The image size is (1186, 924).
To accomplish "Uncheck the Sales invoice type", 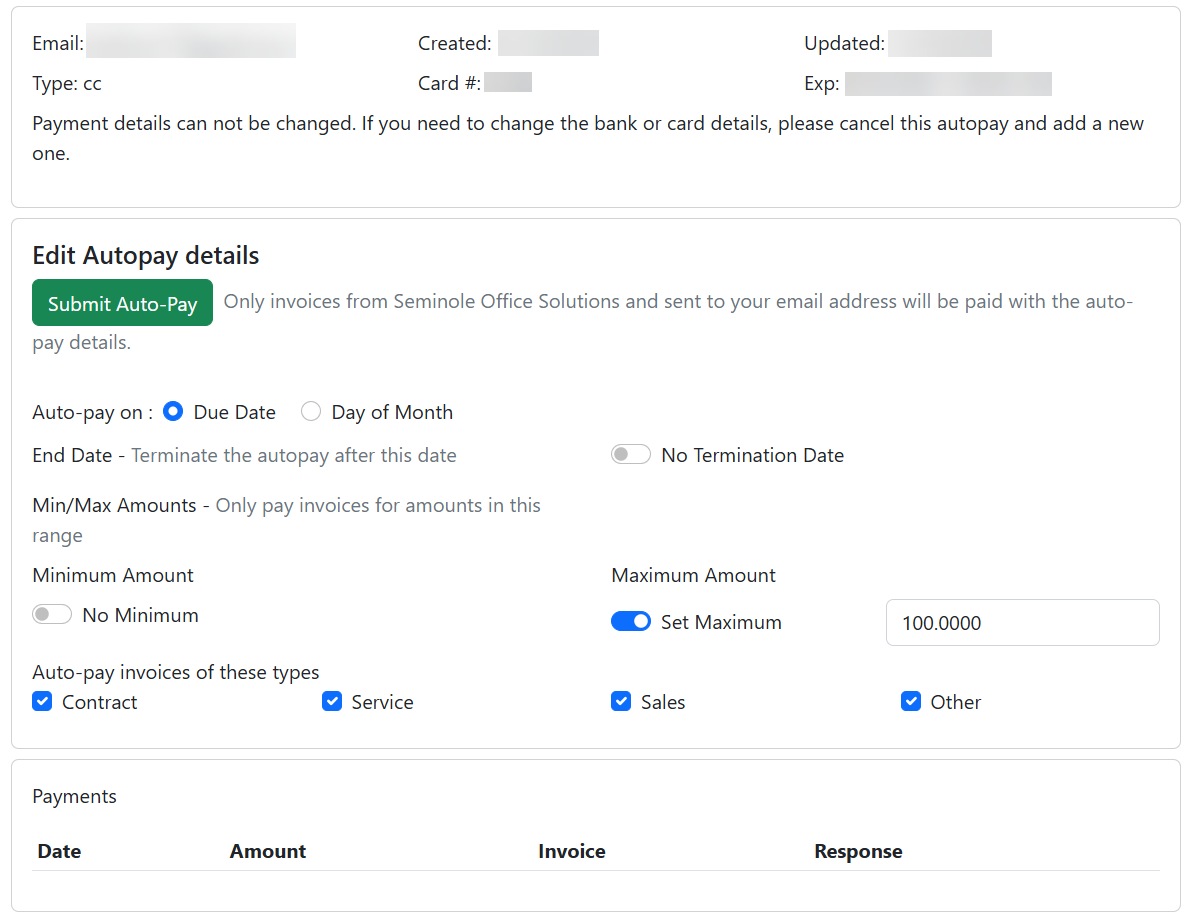I will pyautogui.click(x=621, y=701).
